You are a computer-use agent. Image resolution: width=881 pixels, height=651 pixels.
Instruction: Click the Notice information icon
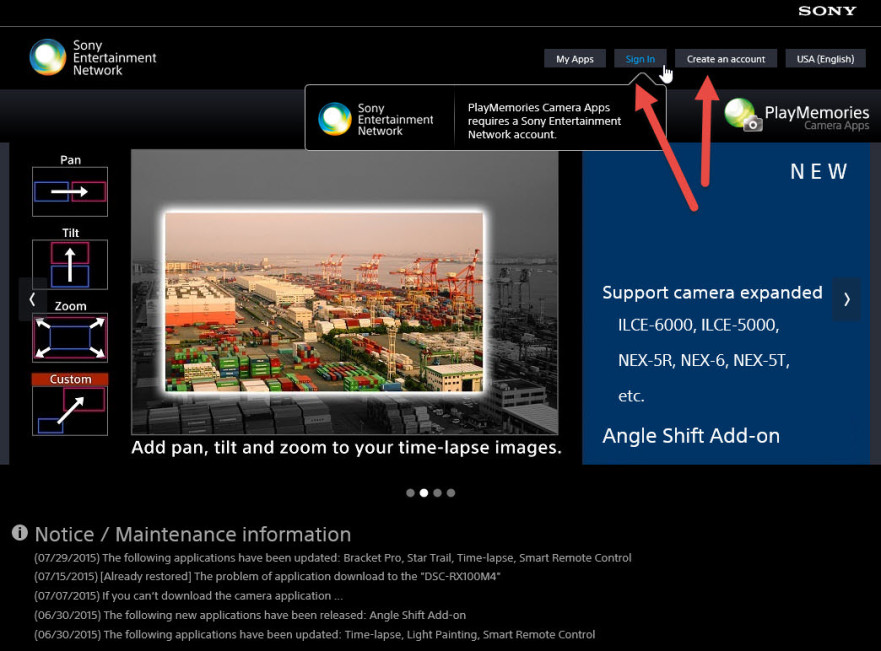(x=18, y=533)
